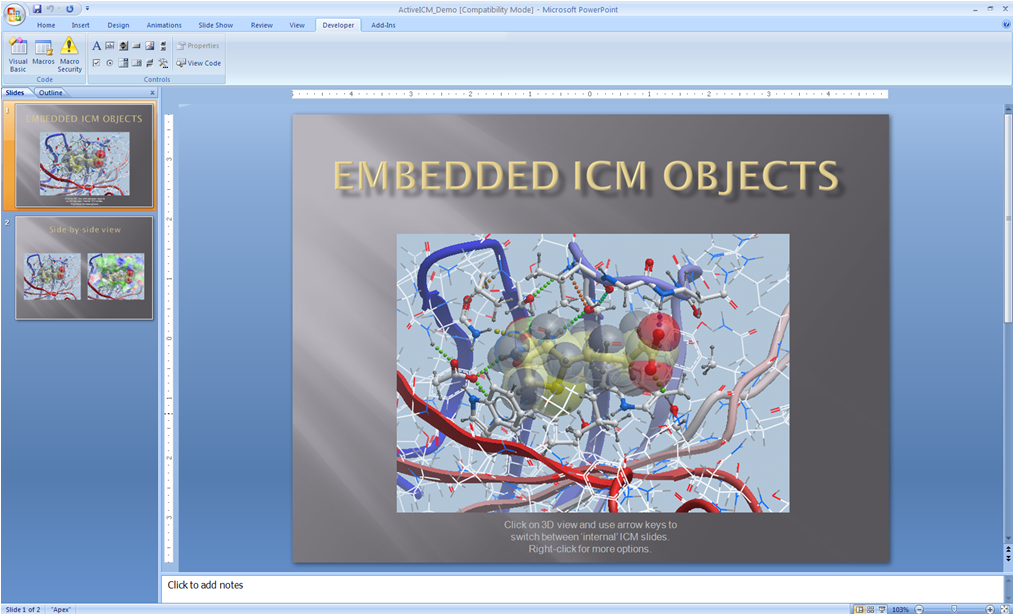
Task: Open Macro Security settings
Action: pos(69,55)
